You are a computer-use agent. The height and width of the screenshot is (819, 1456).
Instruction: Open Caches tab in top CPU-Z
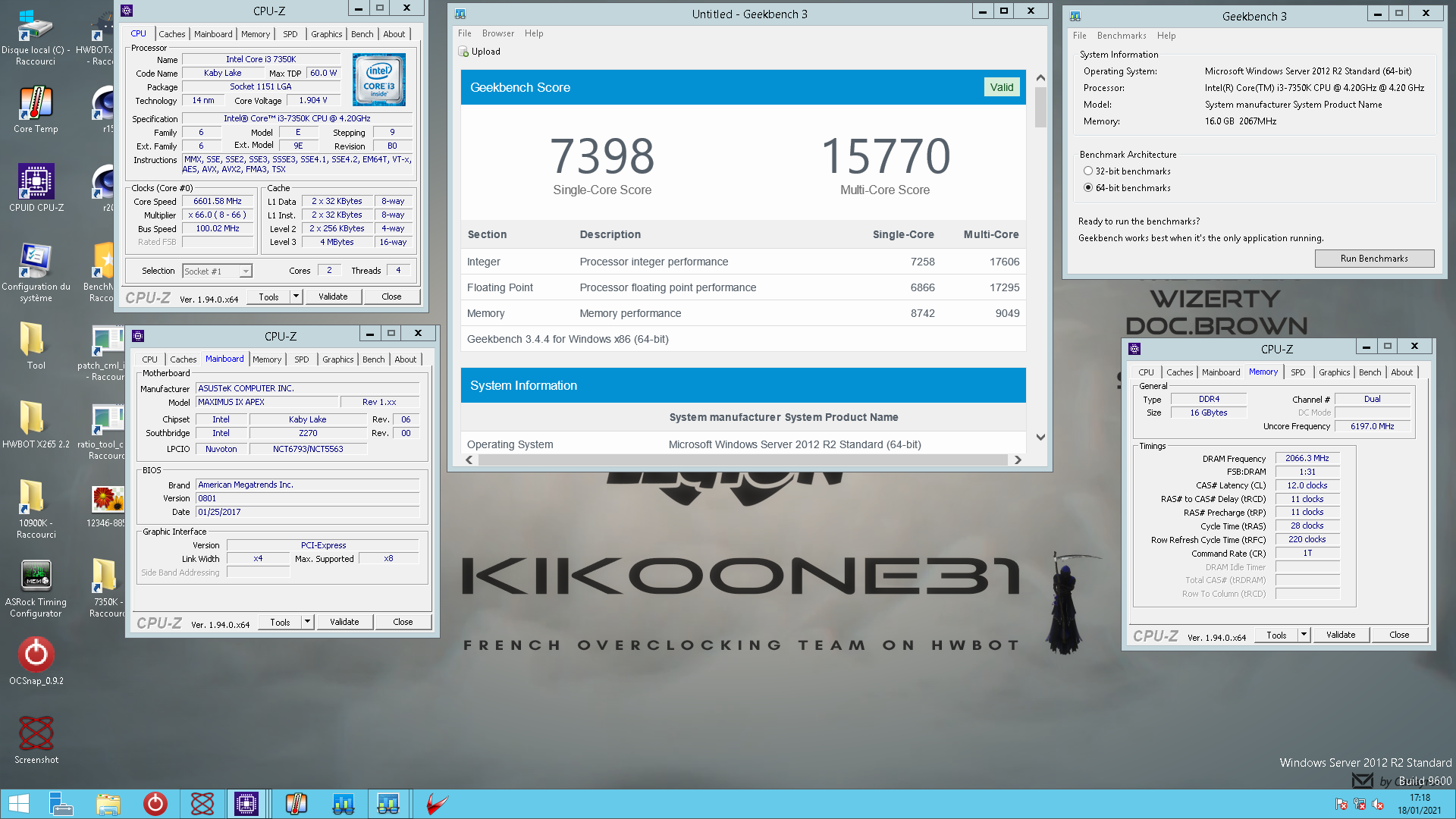[171, 34]
